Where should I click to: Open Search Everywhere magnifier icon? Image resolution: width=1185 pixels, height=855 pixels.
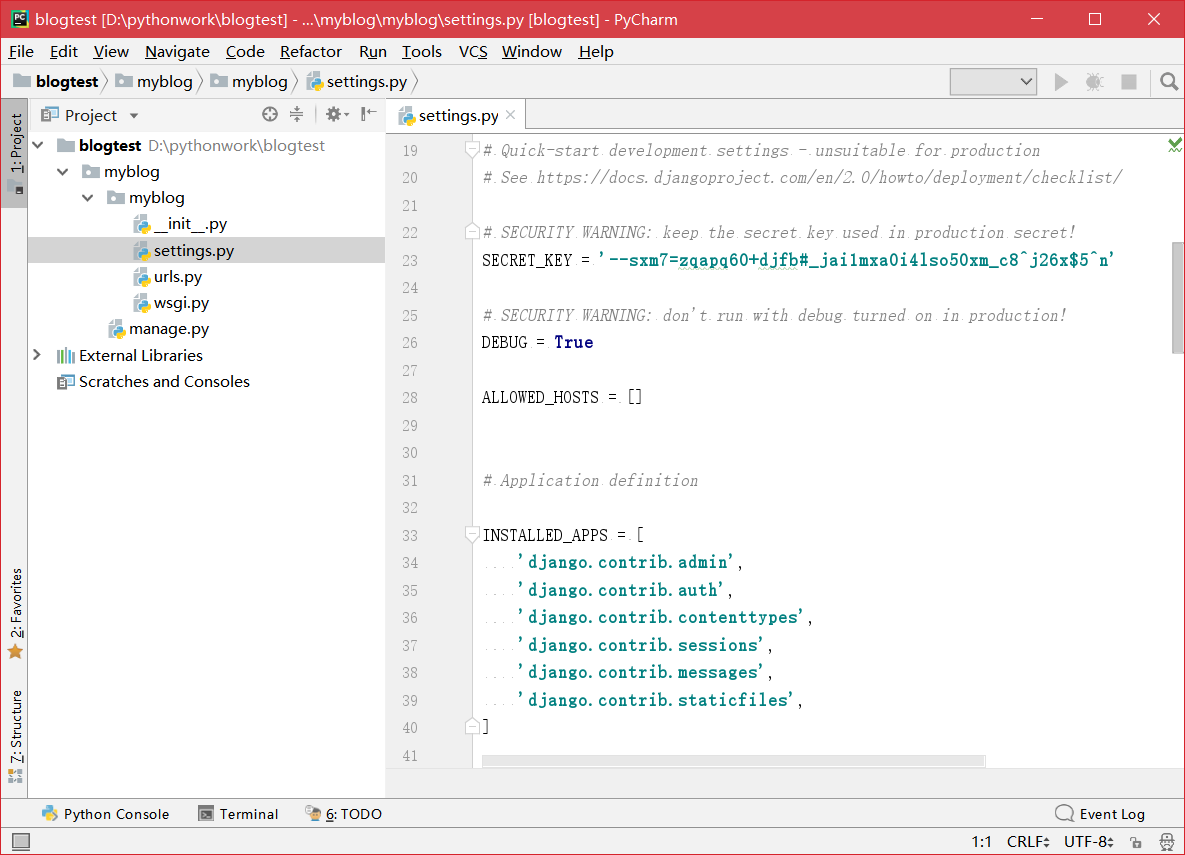point(1168,82)
